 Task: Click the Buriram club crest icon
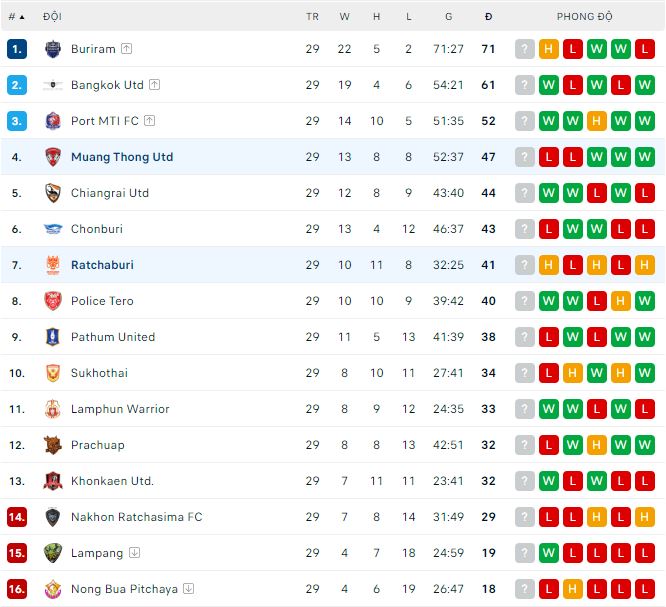53,49
